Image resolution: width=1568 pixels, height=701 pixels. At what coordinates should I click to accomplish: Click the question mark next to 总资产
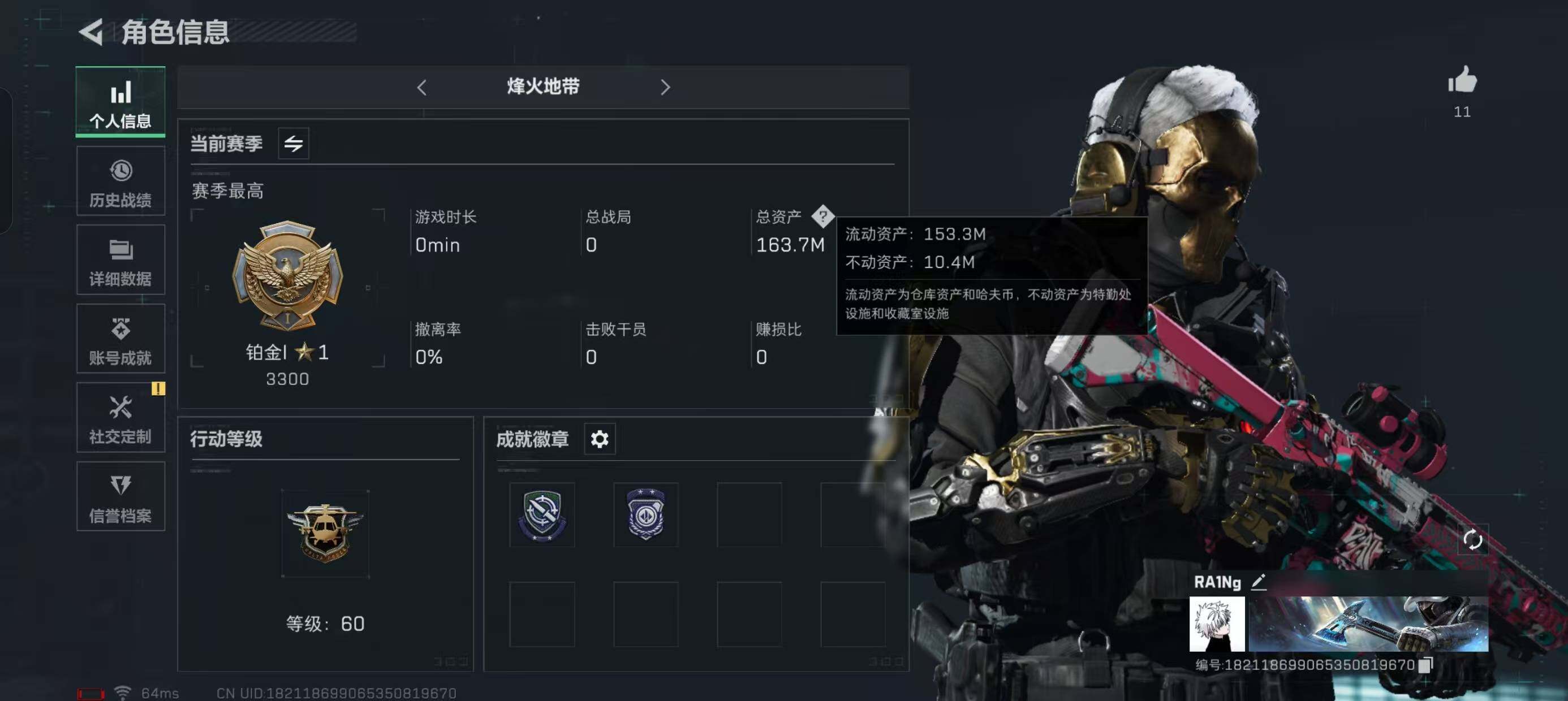tap(822, 216)
